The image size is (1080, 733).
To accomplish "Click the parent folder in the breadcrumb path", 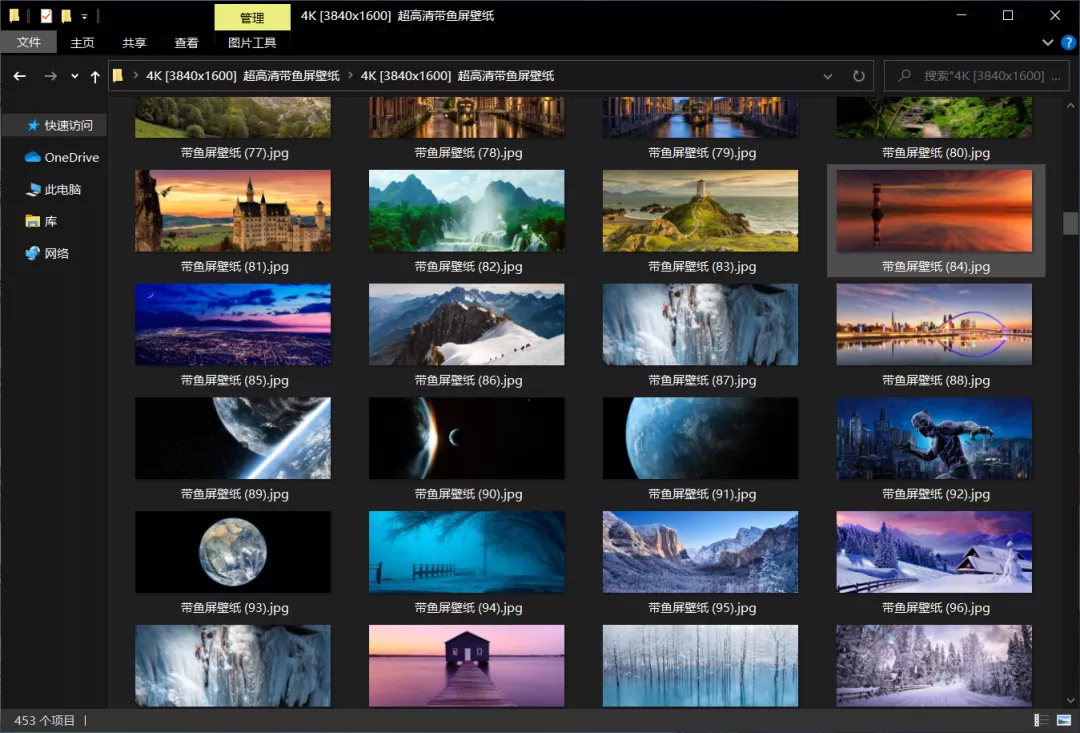I will [x=242, y=76].
